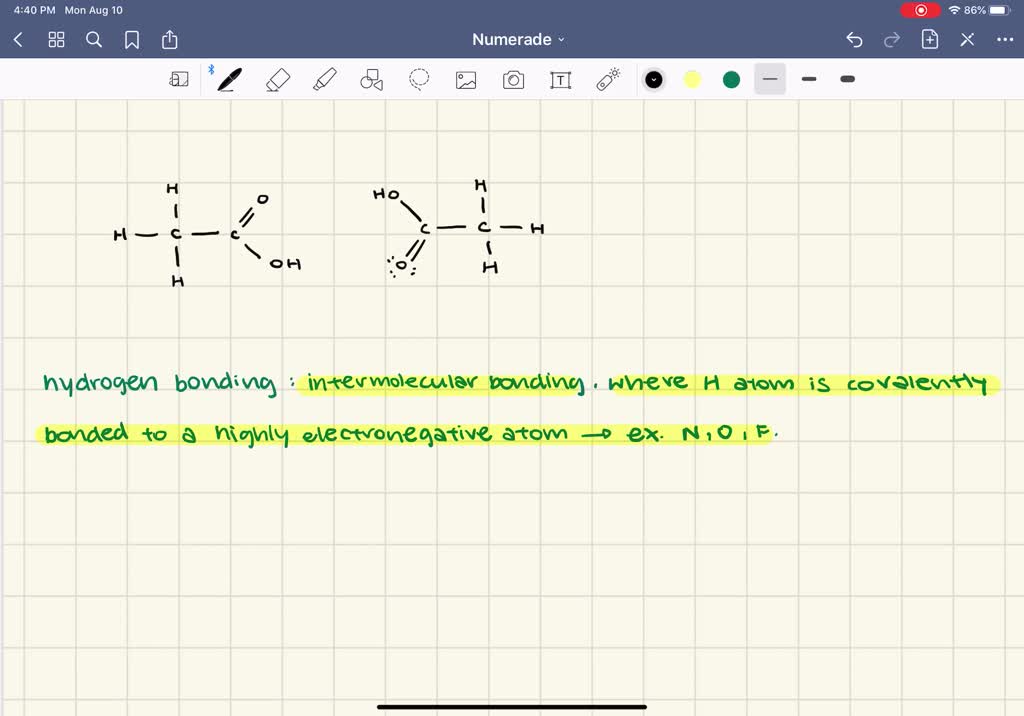1024x716 pixels.
Task: Select the Text box tool
Action: 560,79
